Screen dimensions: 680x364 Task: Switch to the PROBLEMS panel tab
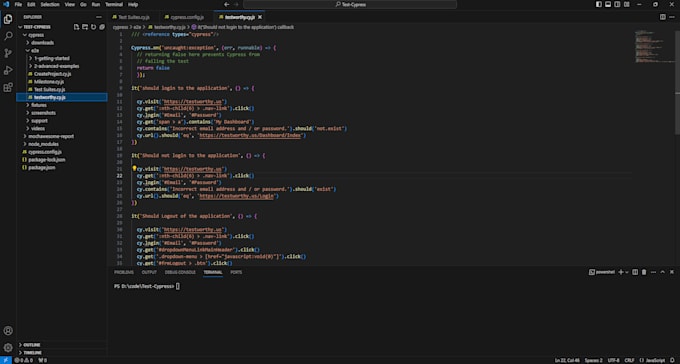[x=124, y=272]
